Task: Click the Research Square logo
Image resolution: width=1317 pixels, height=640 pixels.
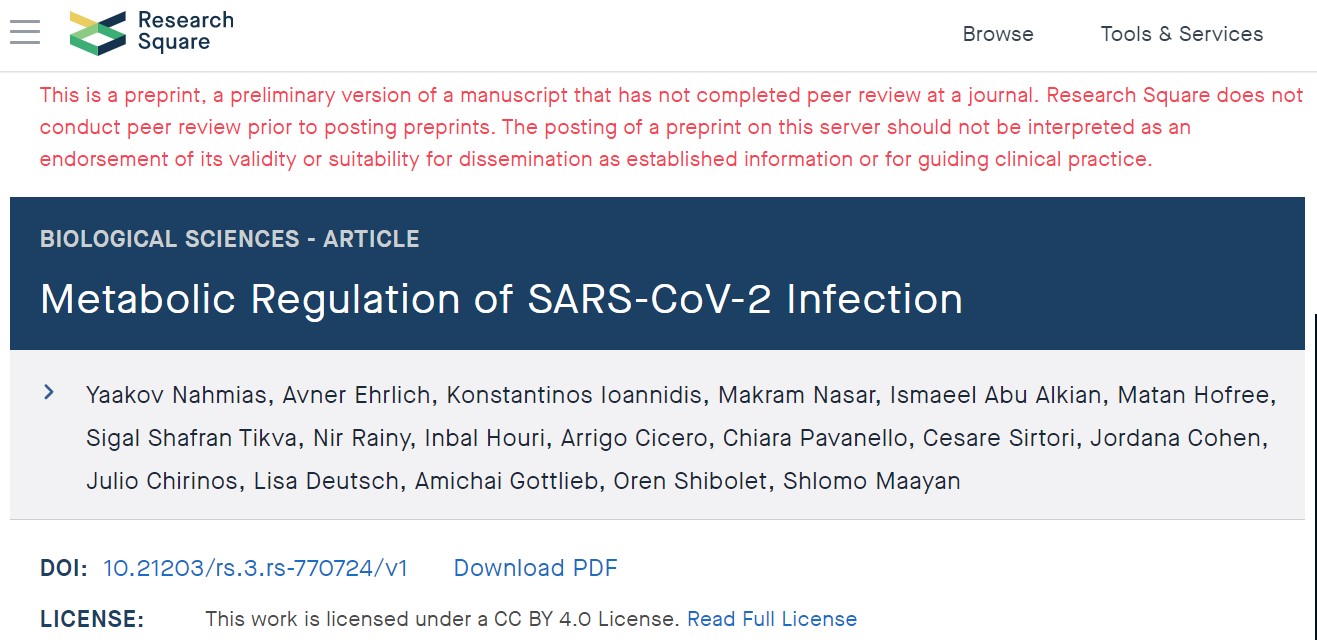Action: [x=151, y=32]
